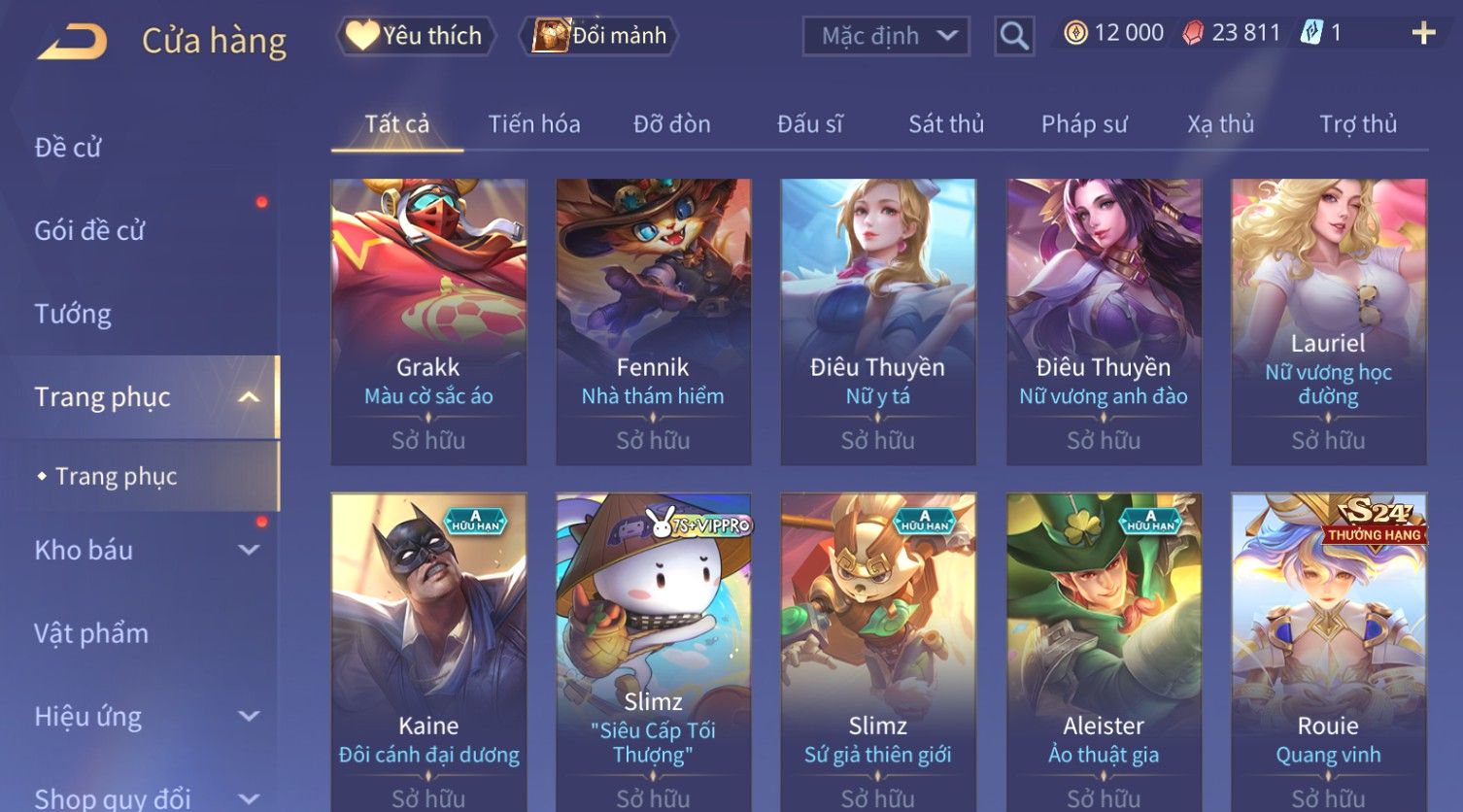
Task: Switch to the Pháp sư tab
Action: pyautogui.click(x=1084, y=124)
